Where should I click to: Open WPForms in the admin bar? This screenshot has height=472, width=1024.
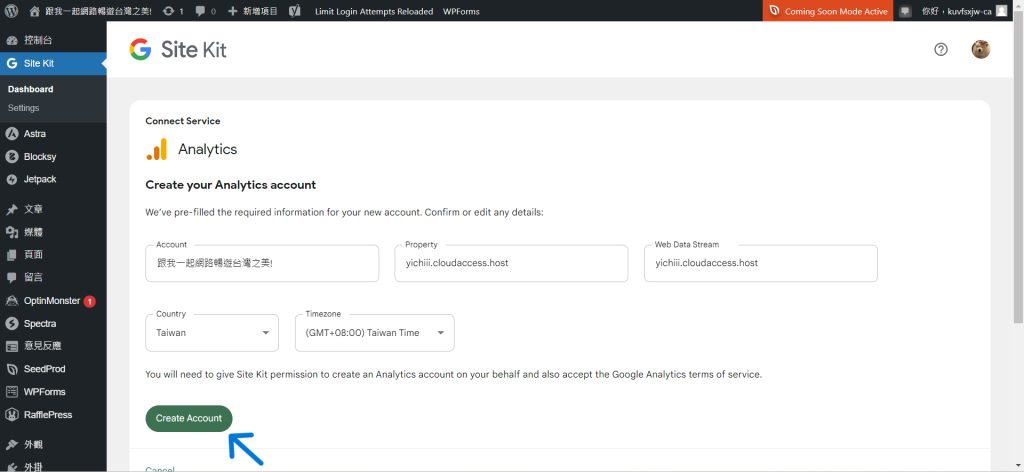[461, 11]
